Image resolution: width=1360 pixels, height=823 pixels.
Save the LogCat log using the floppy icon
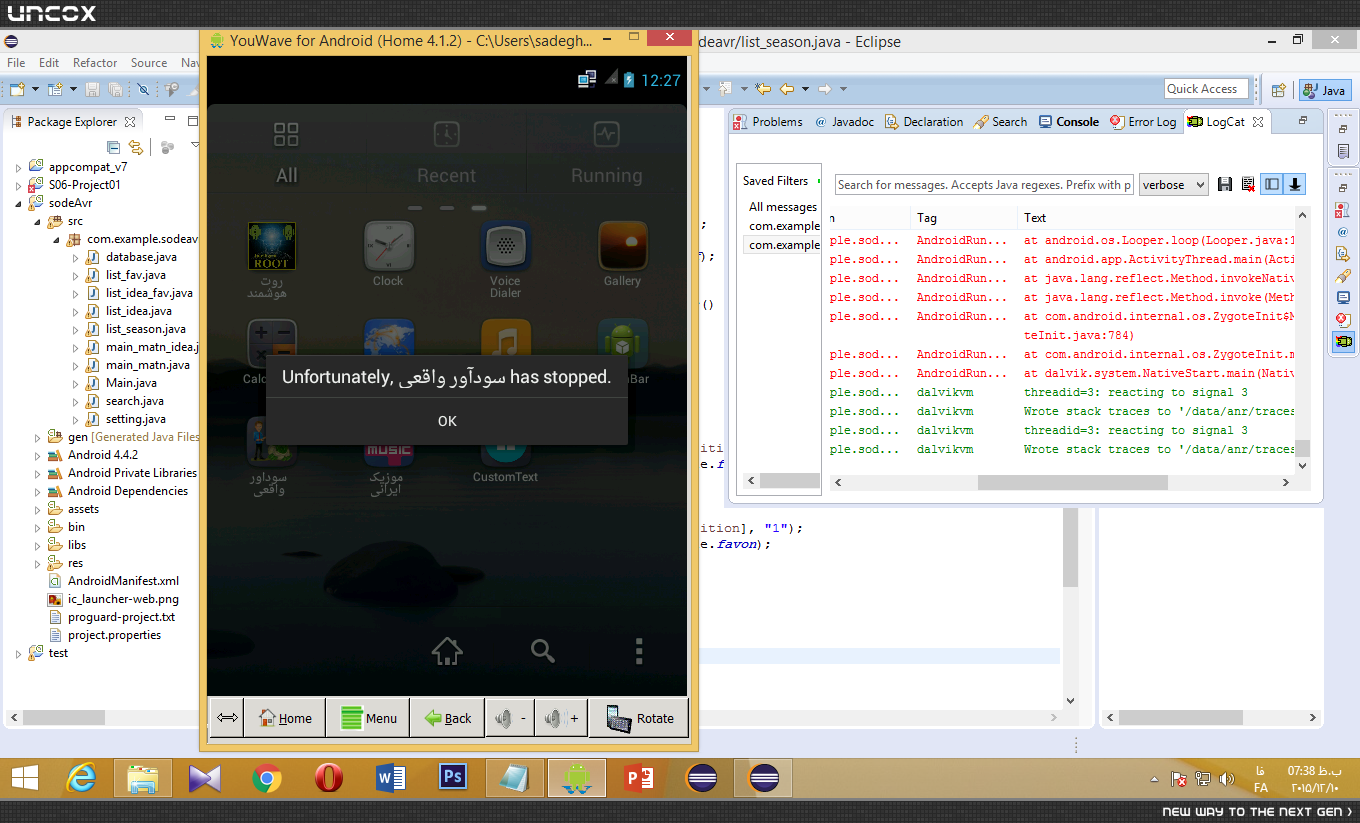coord(1225,185)
